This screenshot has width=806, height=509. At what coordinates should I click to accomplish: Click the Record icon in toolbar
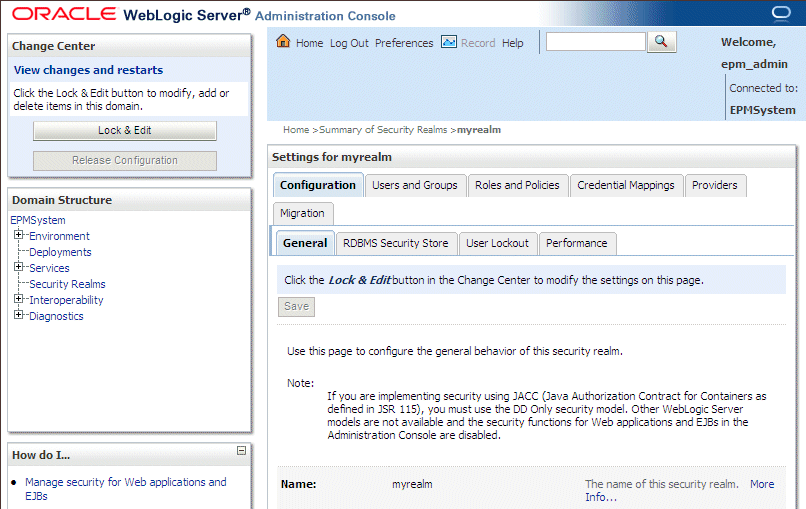point(449,42)
